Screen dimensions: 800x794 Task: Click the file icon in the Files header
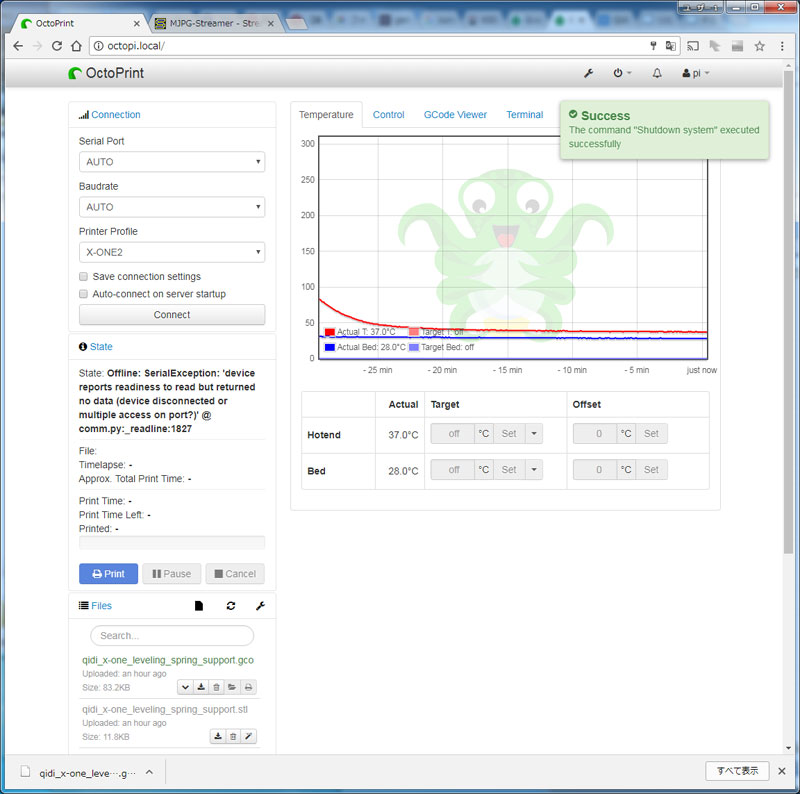199,606
